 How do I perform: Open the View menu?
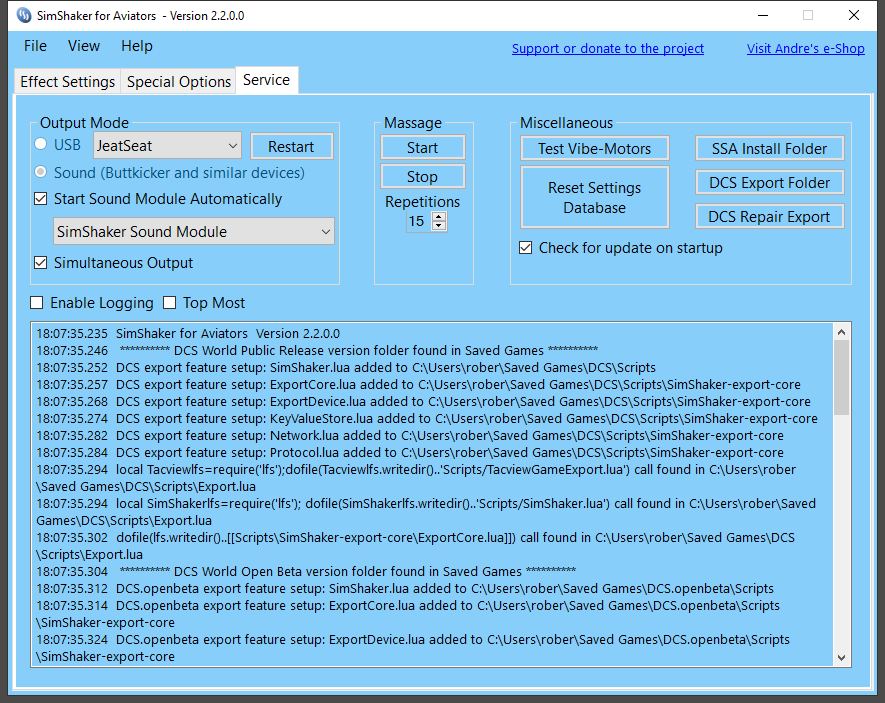[x=84, y=46]
